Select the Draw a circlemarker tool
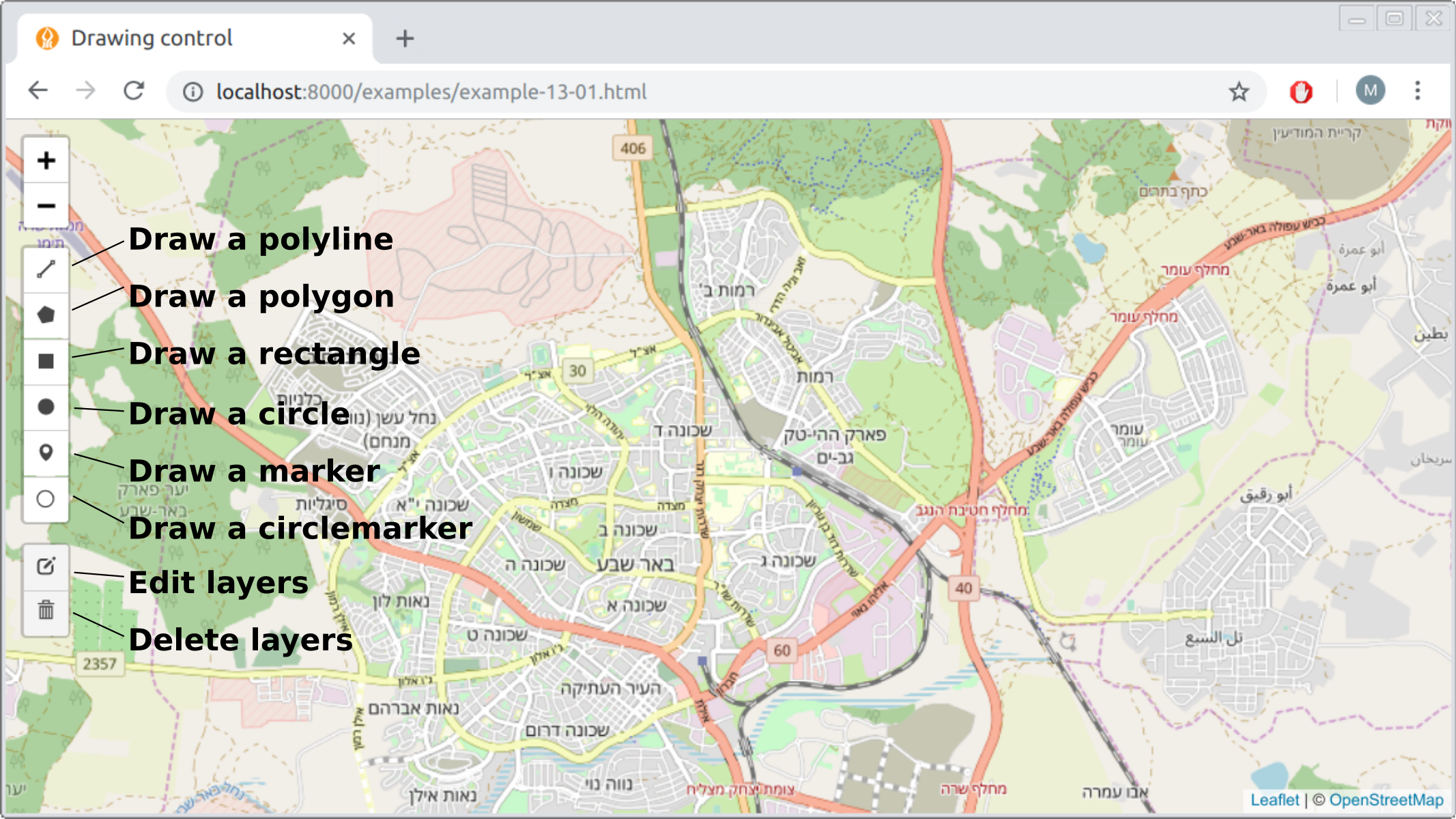 pyautogui.click(x=46, y=499)
